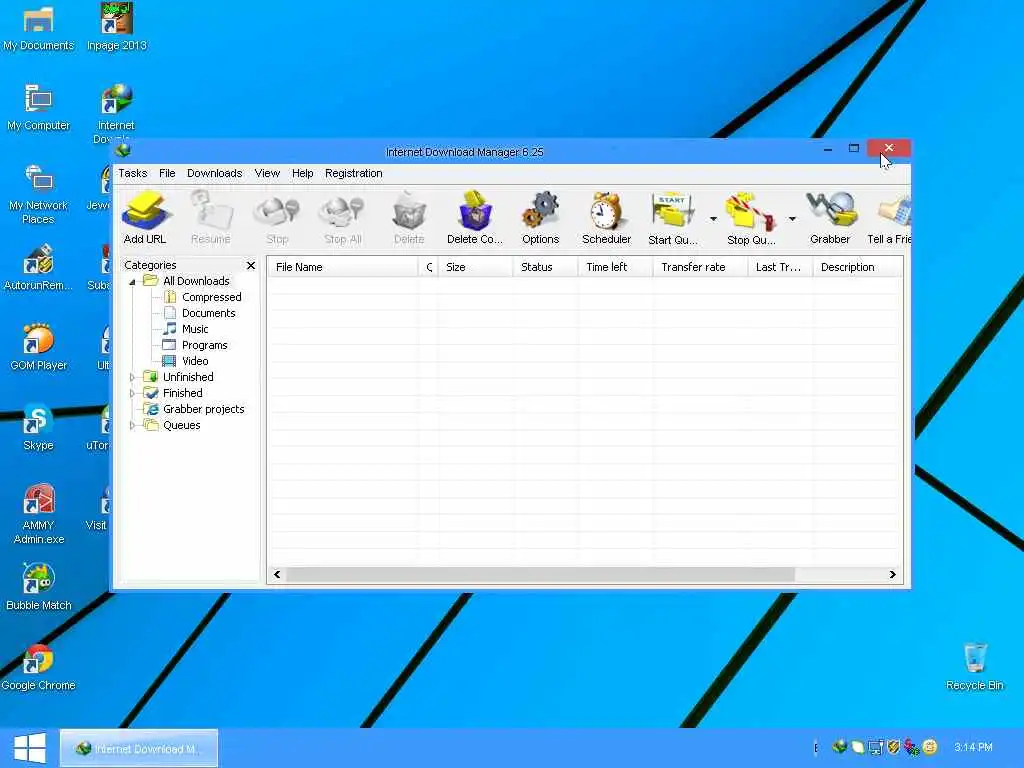Click the Tell a Friend toolbar icon
The image size is (1024, 768).
[889, 218]
